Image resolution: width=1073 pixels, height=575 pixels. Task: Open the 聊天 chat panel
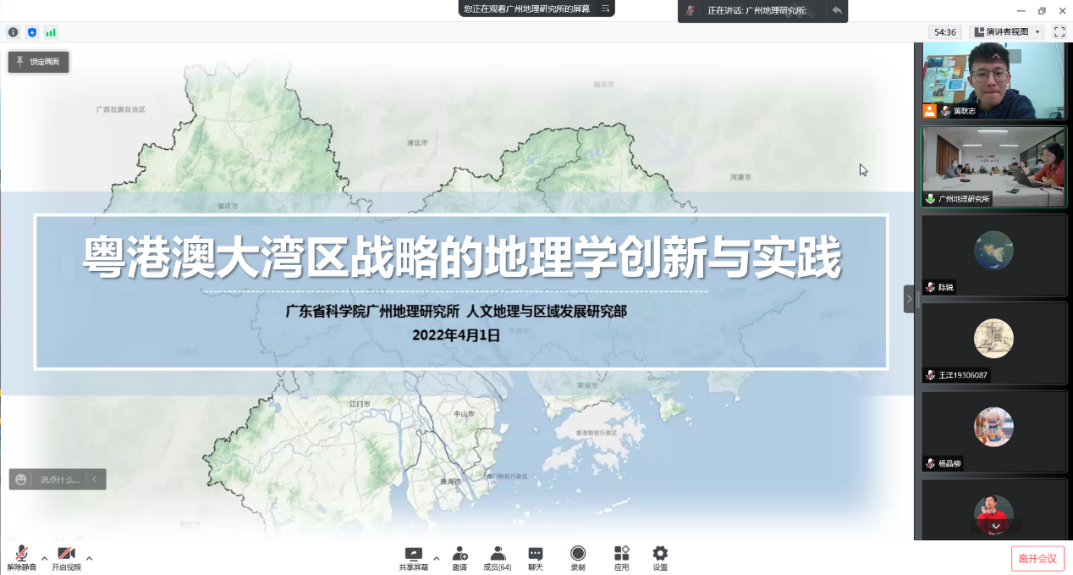pyautogui.click(x=536, y=558)
